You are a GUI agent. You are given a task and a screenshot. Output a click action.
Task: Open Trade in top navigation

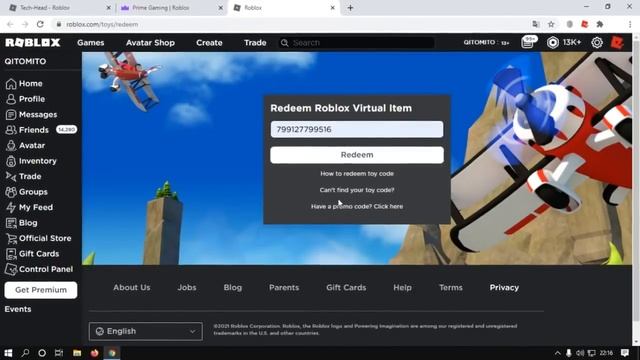click(255, 42)
